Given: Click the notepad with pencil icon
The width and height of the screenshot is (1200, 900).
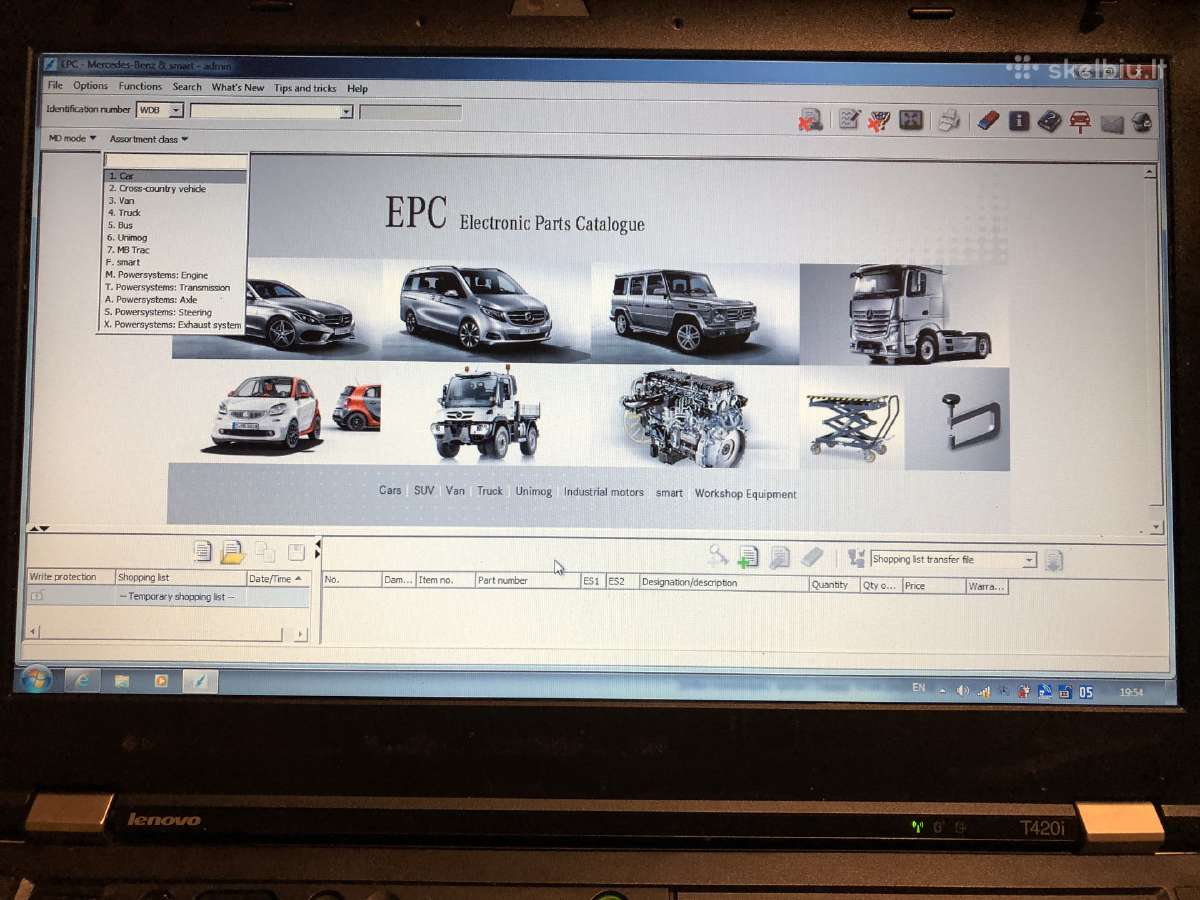Looking at the screenshot, I should (849, 120).
